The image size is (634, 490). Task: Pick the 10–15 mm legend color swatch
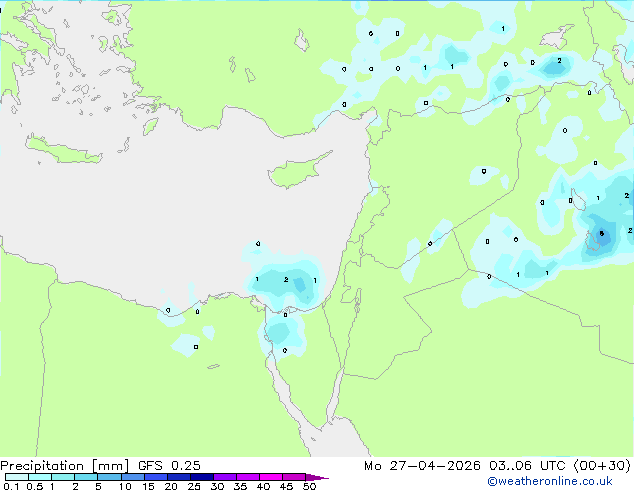tap(132, 477)
